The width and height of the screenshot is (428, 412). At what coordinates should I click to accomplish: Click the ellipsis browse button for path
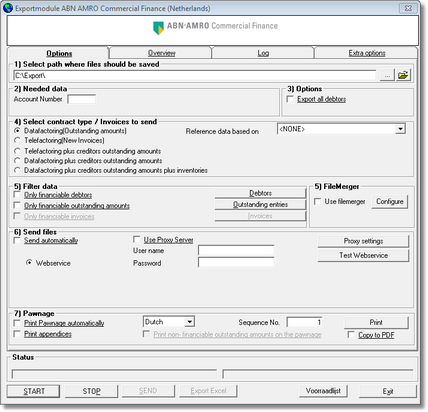pyautogui.click(x=387, y=75)
